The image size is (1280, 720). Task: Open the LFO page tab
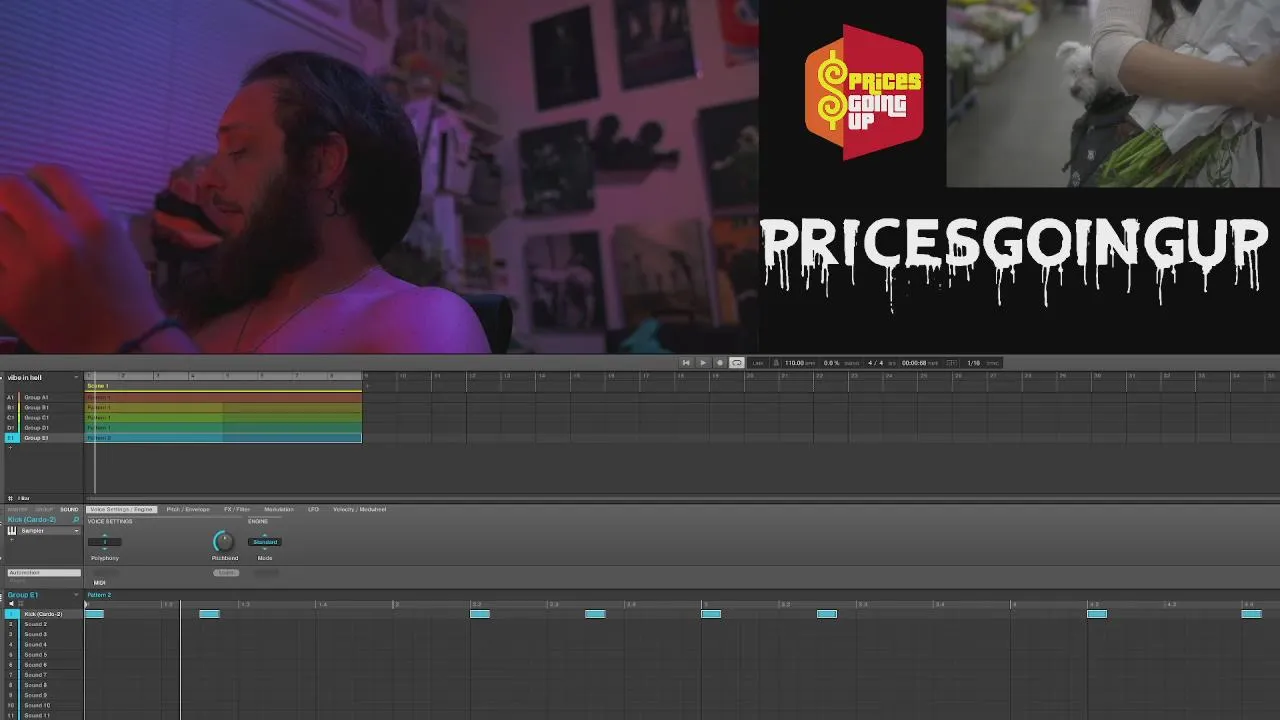(313, 509)
